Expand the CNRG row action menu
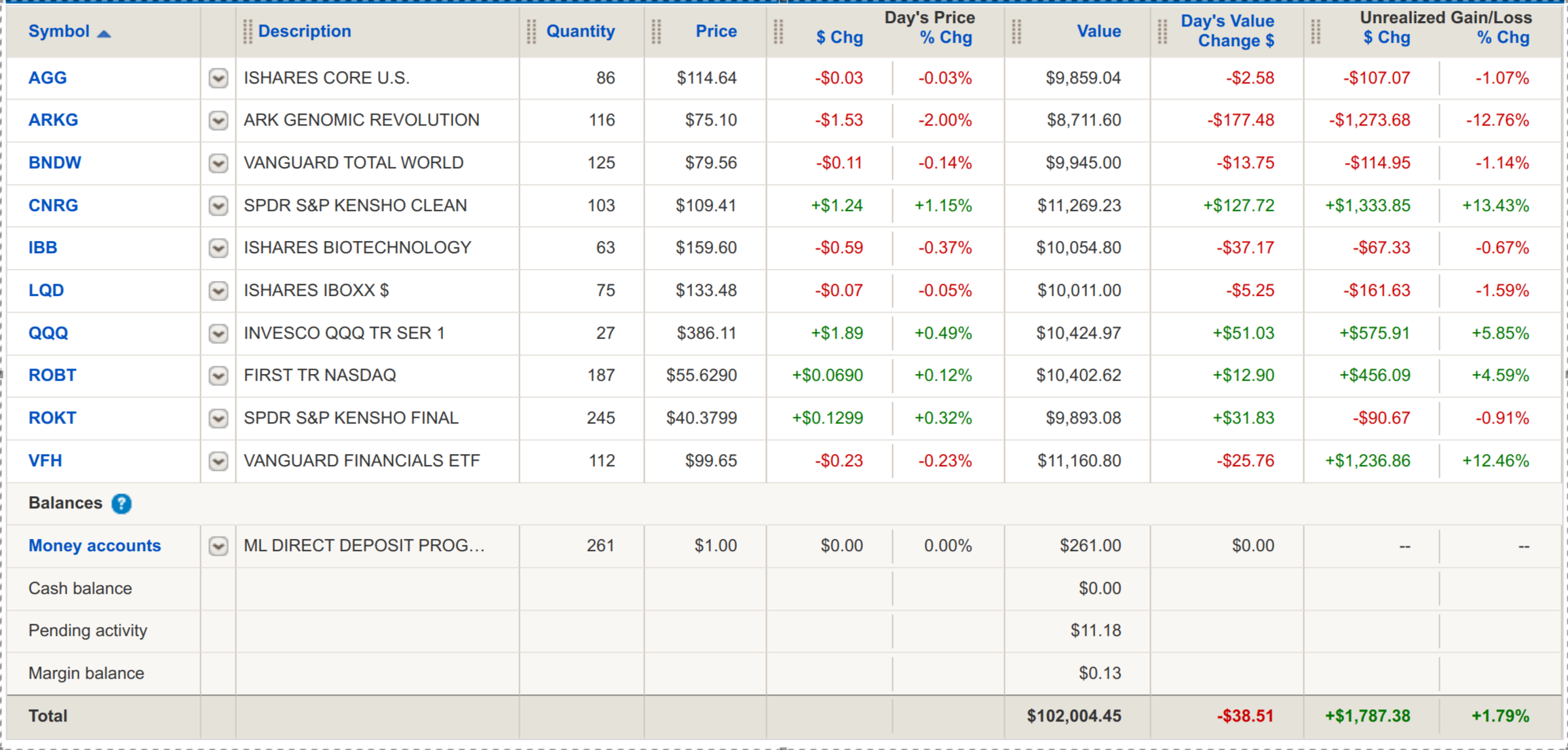 (218, 206)
